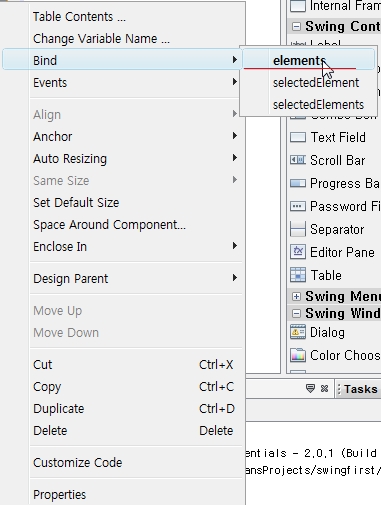Select the Dialog window icon

298,332
